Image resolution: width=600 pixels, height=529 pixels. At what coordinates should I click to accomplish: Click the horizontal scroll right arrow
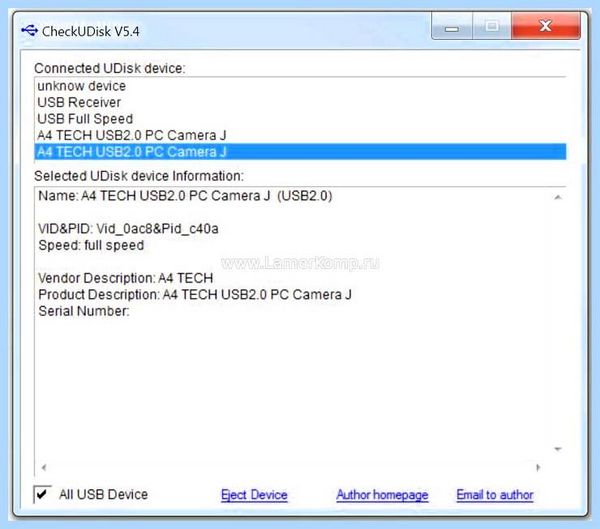(538, 467)
